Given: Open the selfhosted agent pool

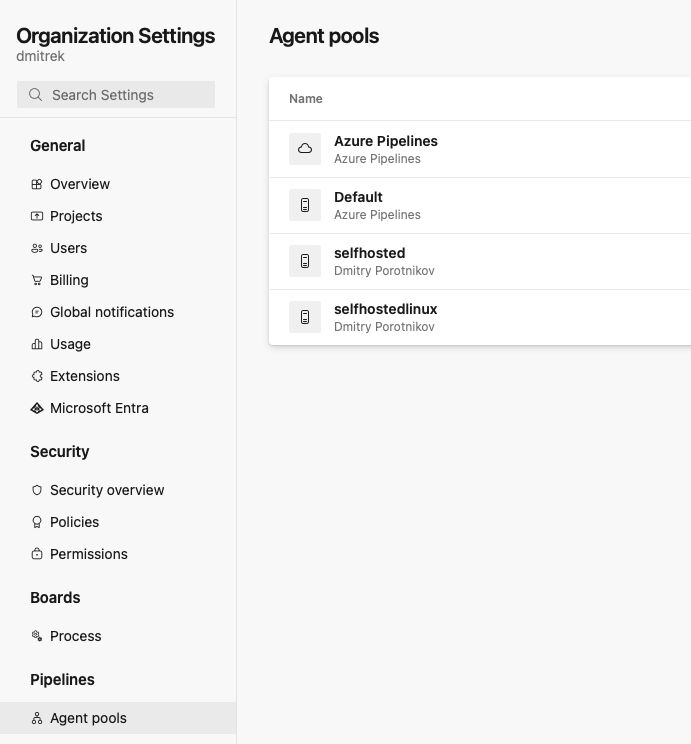Looking at the screenshot, I should [x=369, y=253].
